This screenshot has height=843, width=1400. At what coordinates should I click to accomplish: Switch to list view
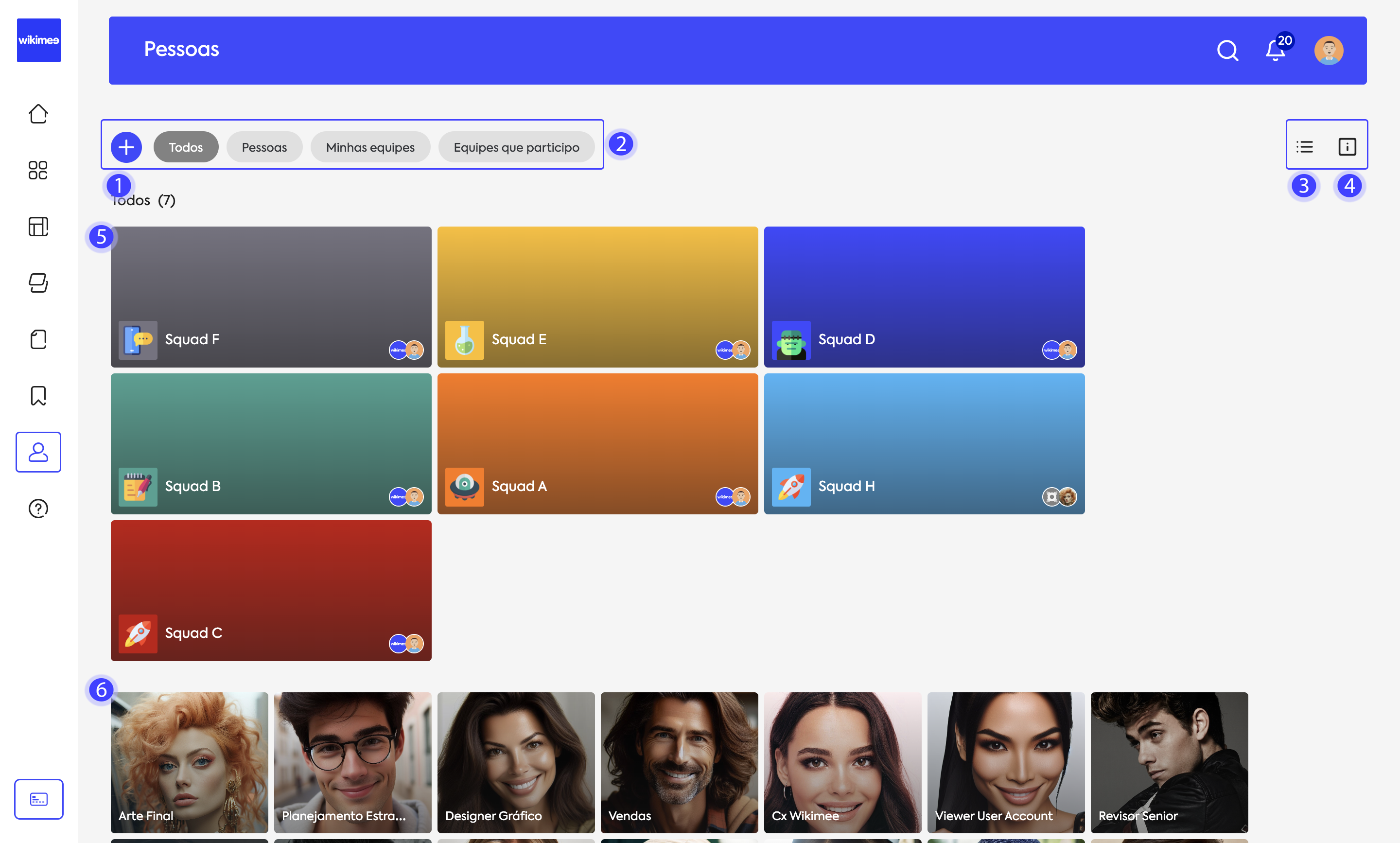[x=1305, y=147]
